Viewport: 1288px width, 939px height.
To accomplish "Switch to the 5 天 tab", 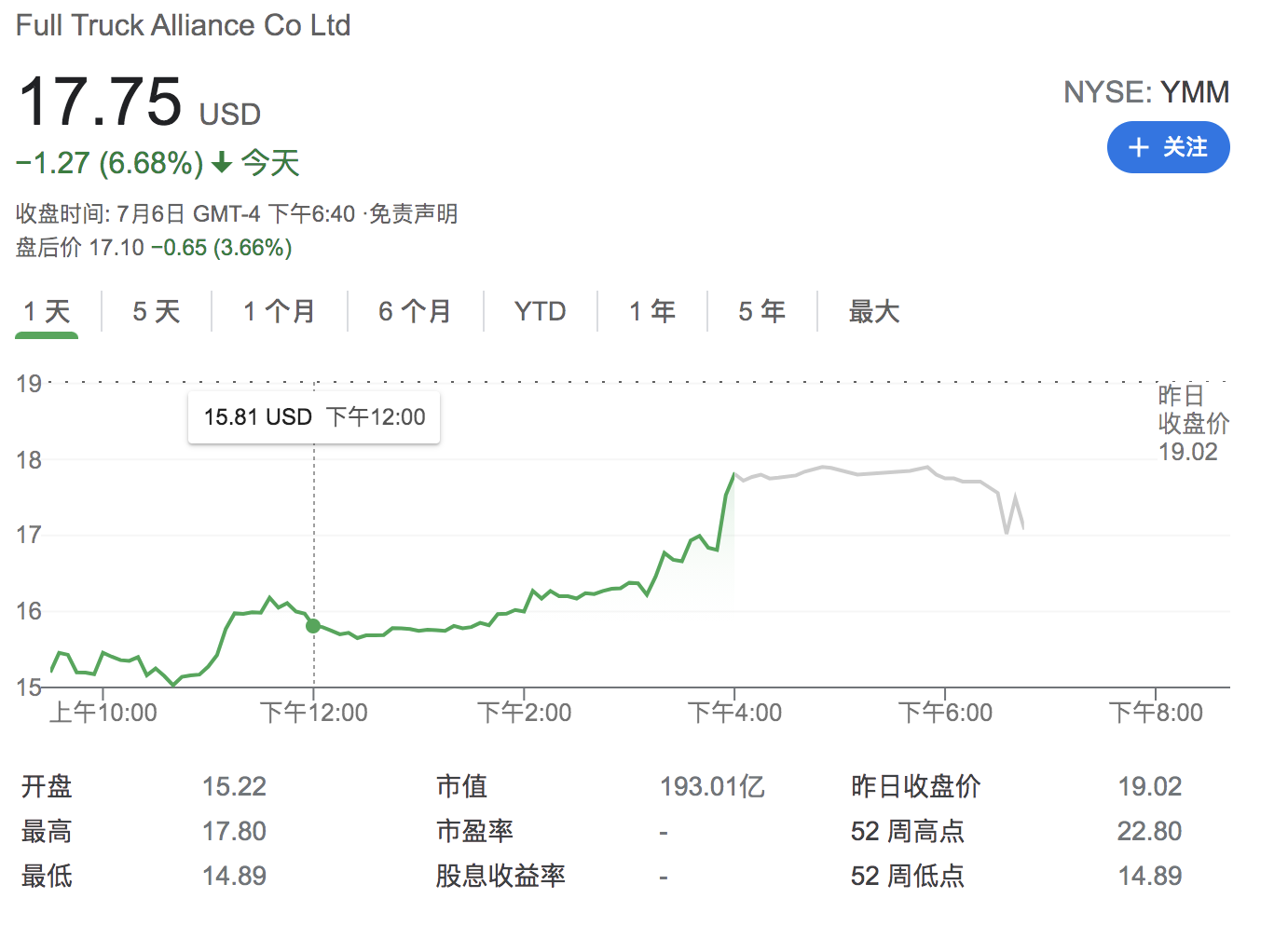I will [157, 311].
